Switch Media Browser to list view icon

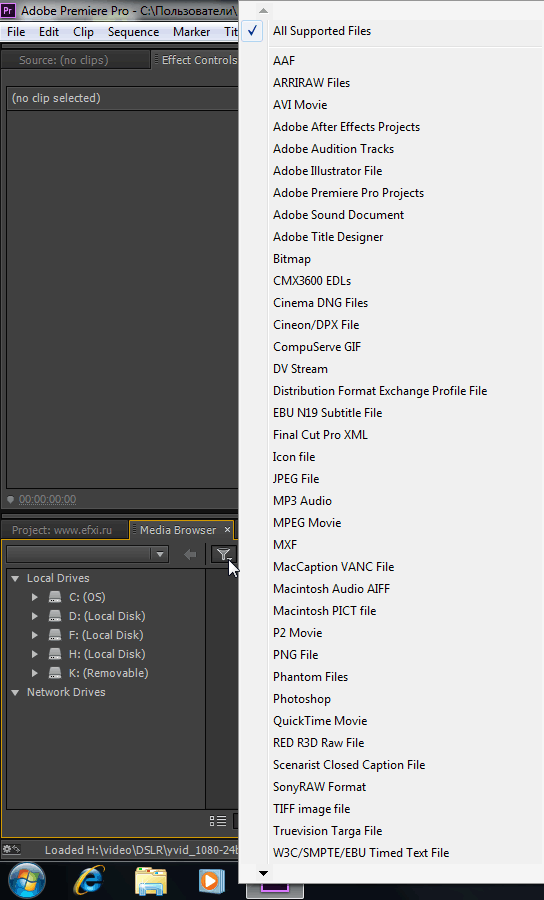pos(218,821)
